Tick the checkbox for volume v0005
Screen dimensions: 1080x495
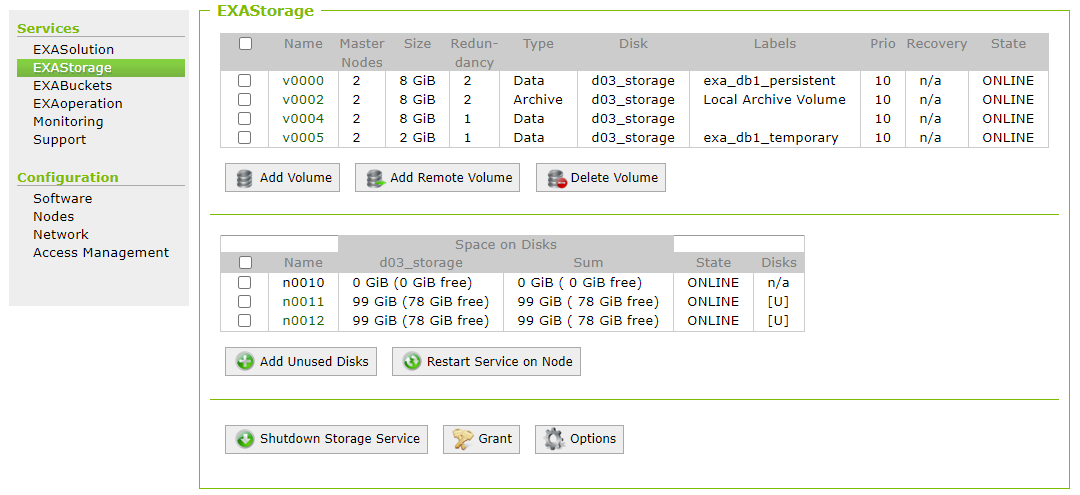[245, 138]
